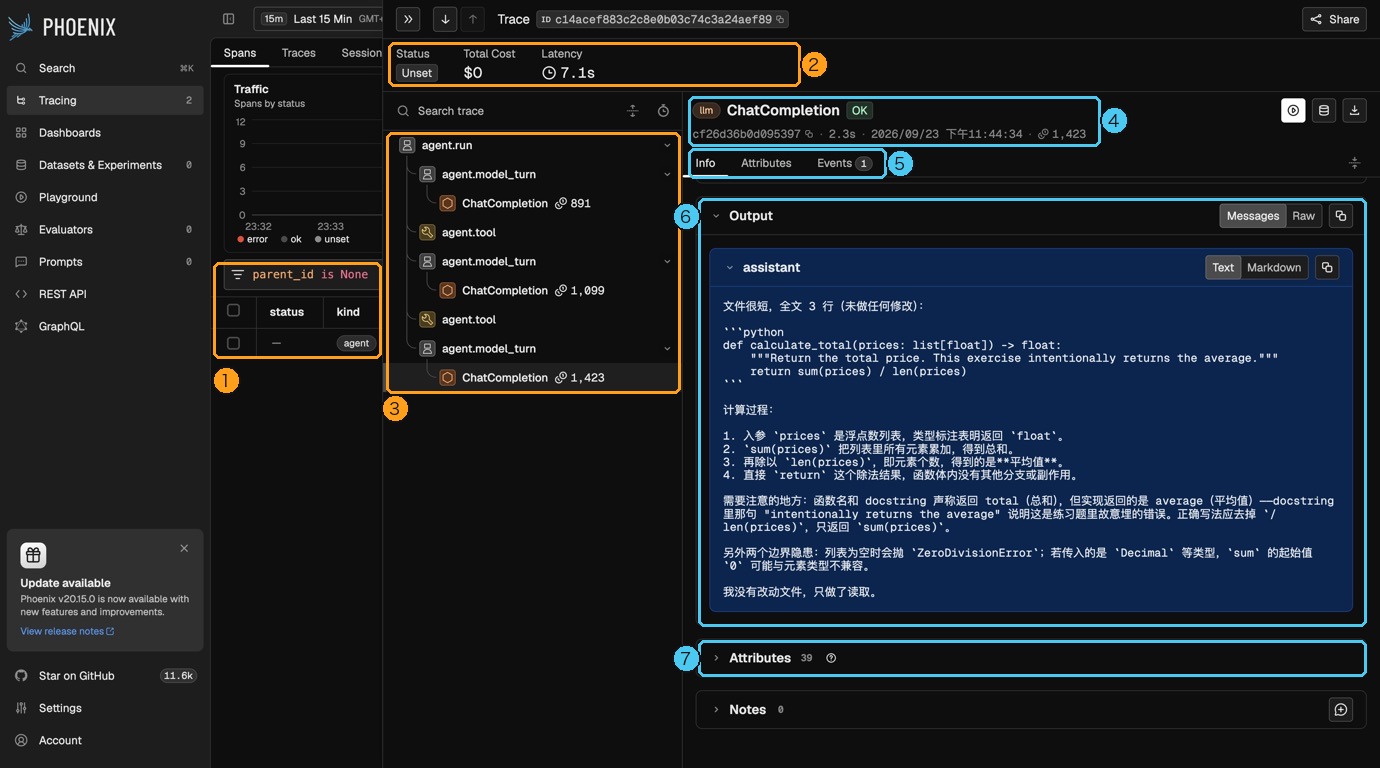Viewport: 1380px width, 768px height.
Task: Open Playground from the sidebar
Action: pyautogui.click(x=105, y=197)
